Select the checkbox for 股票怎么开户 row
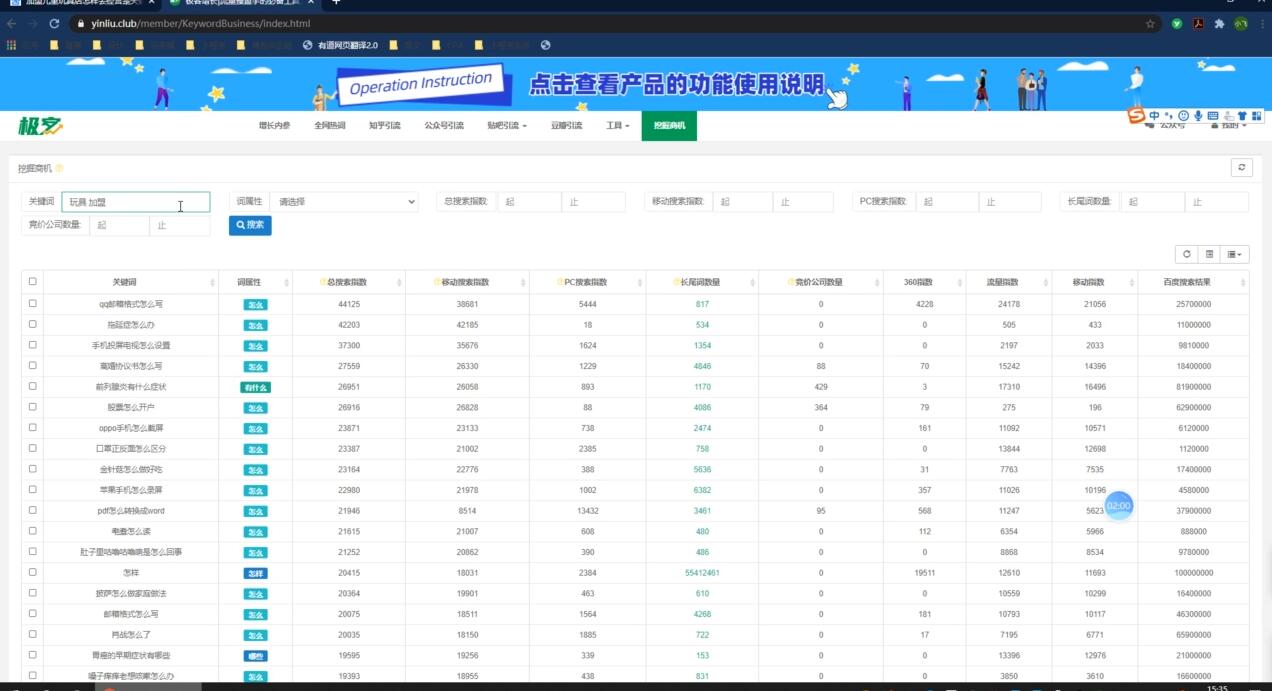 click(x=33, y=407)
